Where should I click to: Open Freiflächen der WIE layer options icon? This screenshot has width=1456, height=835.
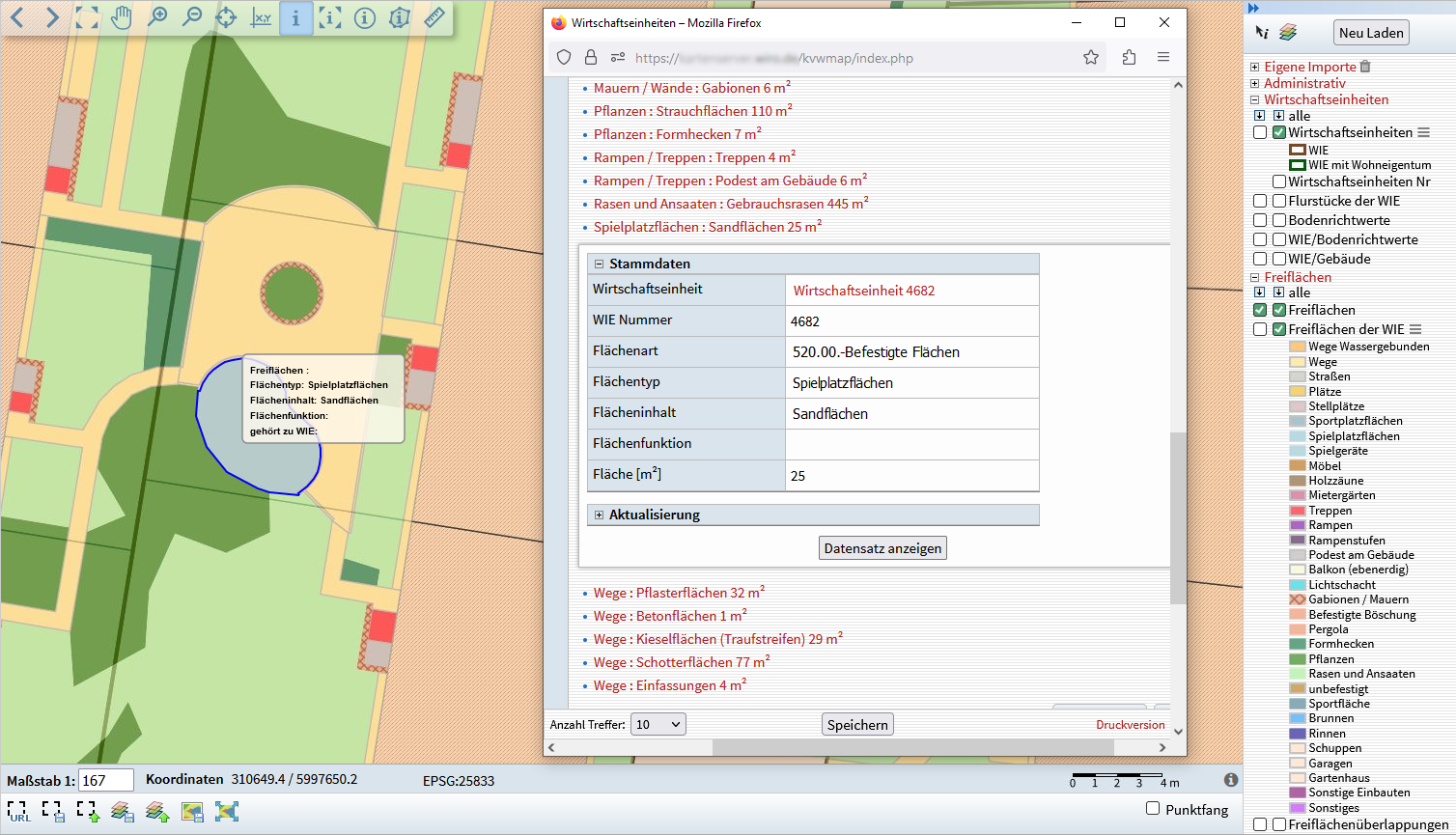[1415, 329]
